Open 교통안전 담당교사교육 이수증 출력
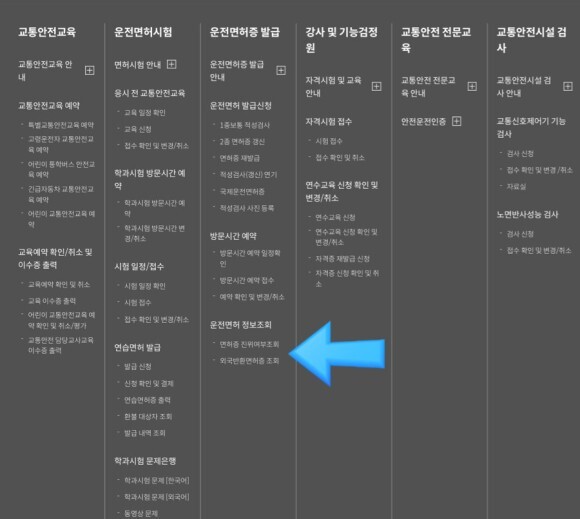 click(61, 345)
